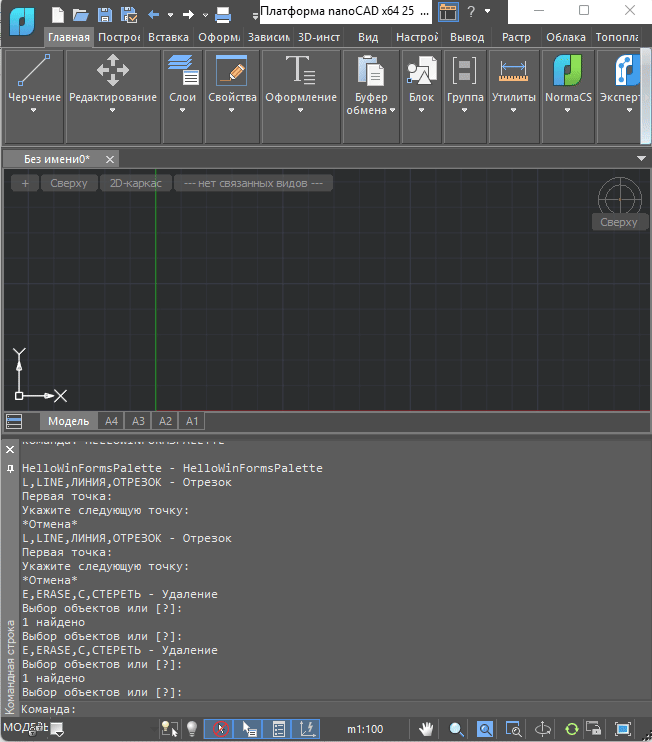Toggle the light bulb isolation button
652x742 pixels.
pyautogui.click(x=192, y=729)
